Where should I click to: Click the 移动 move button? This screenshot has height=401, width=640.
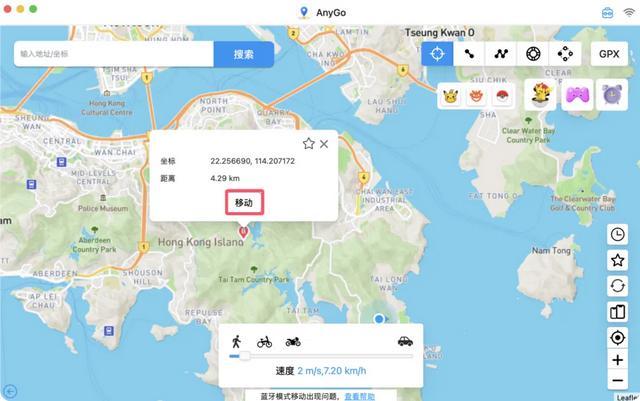pos(244,202)
